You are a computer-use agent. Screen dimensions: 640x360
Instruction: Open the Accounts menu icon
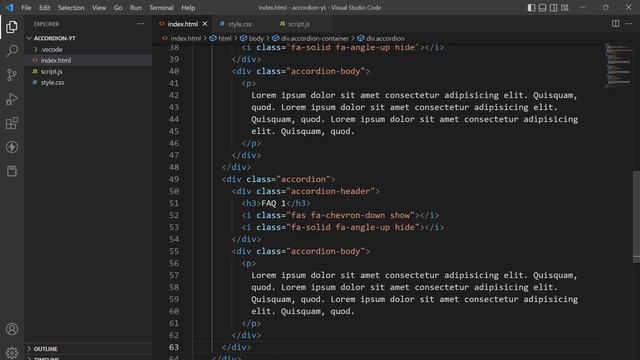point(12,329)
